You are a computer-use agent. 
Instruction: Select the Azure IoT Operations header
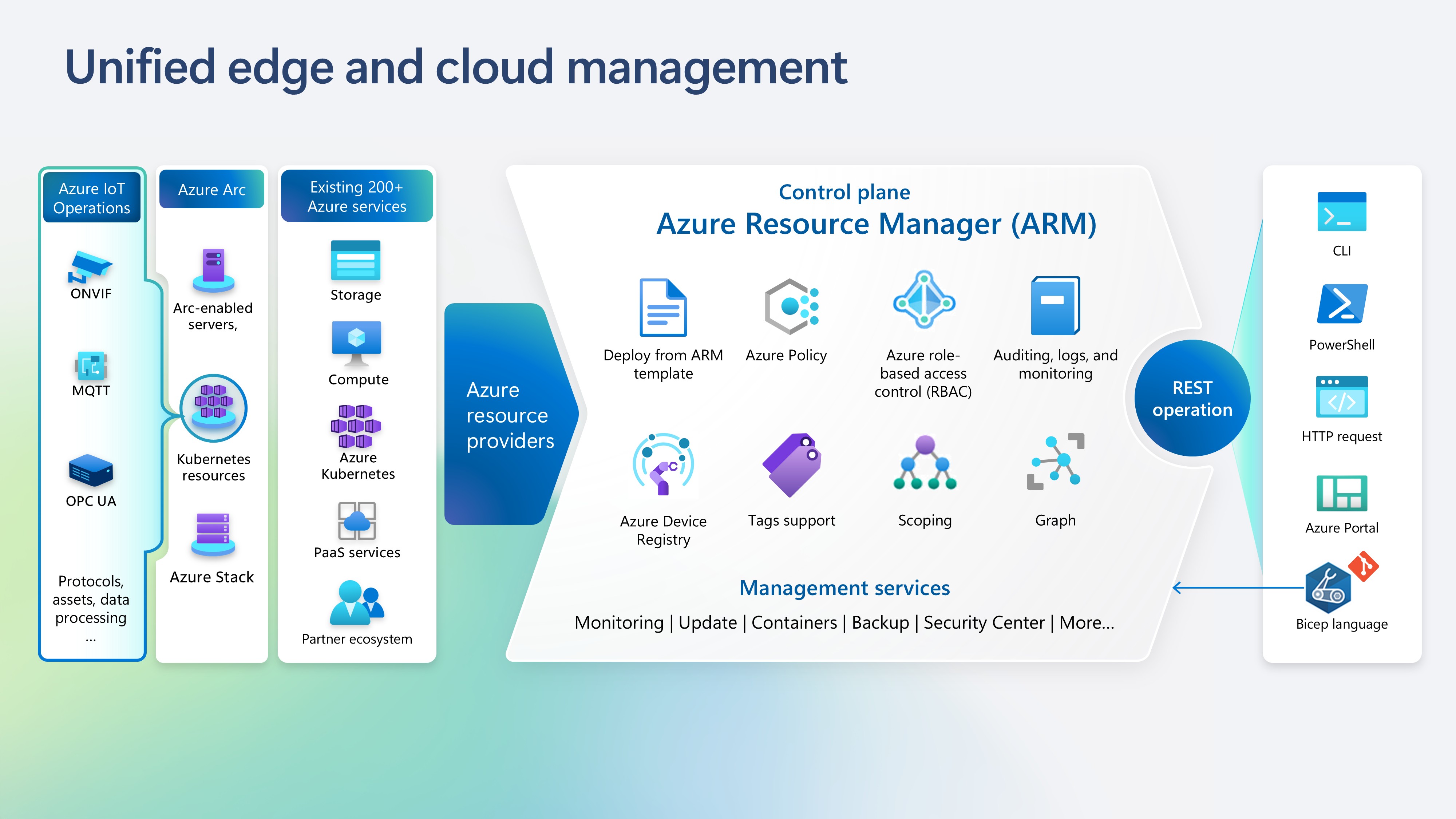(x=92, y=198)
